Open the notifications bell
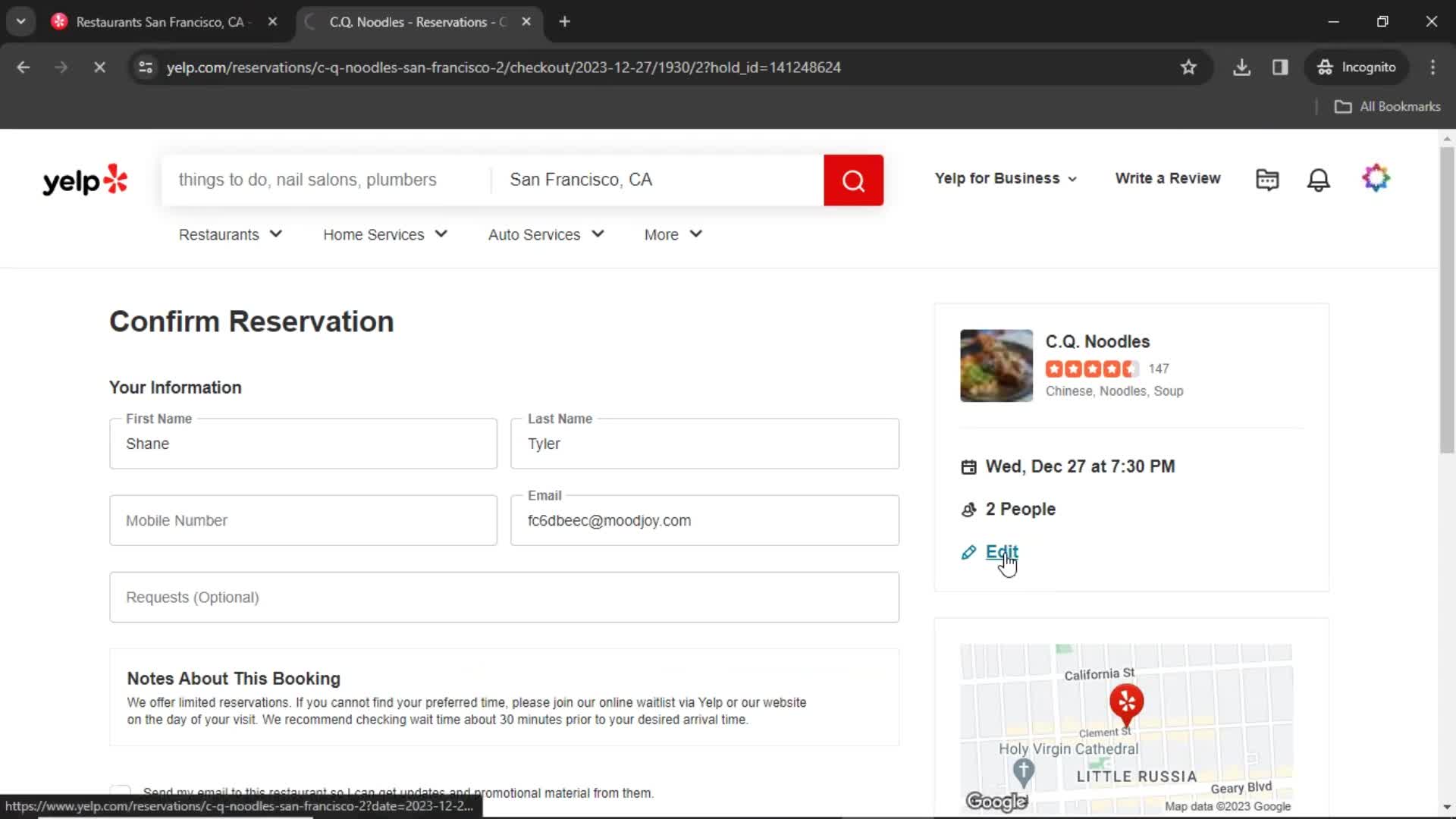The image size is (1456, 819). [x=1319, y=179]
